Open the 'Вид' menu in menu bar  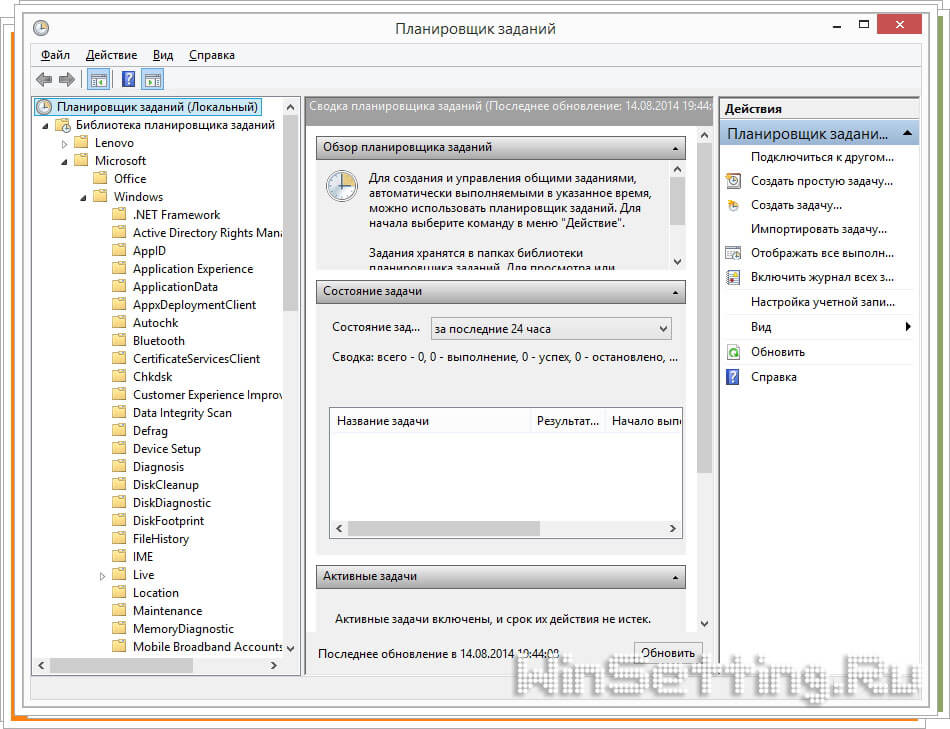pos(163,55)
